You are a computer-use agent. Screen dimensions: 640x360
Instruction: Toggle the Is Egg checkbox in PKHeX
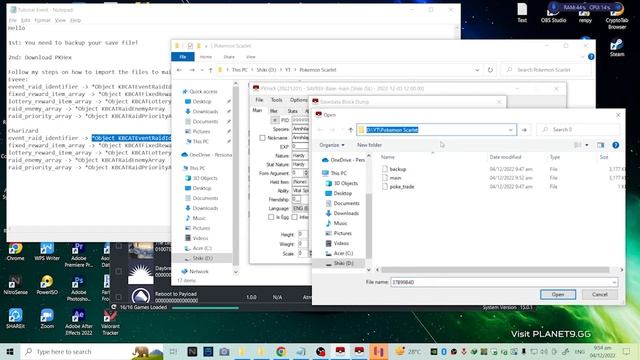pyautogui.click(x=271, y=217)
